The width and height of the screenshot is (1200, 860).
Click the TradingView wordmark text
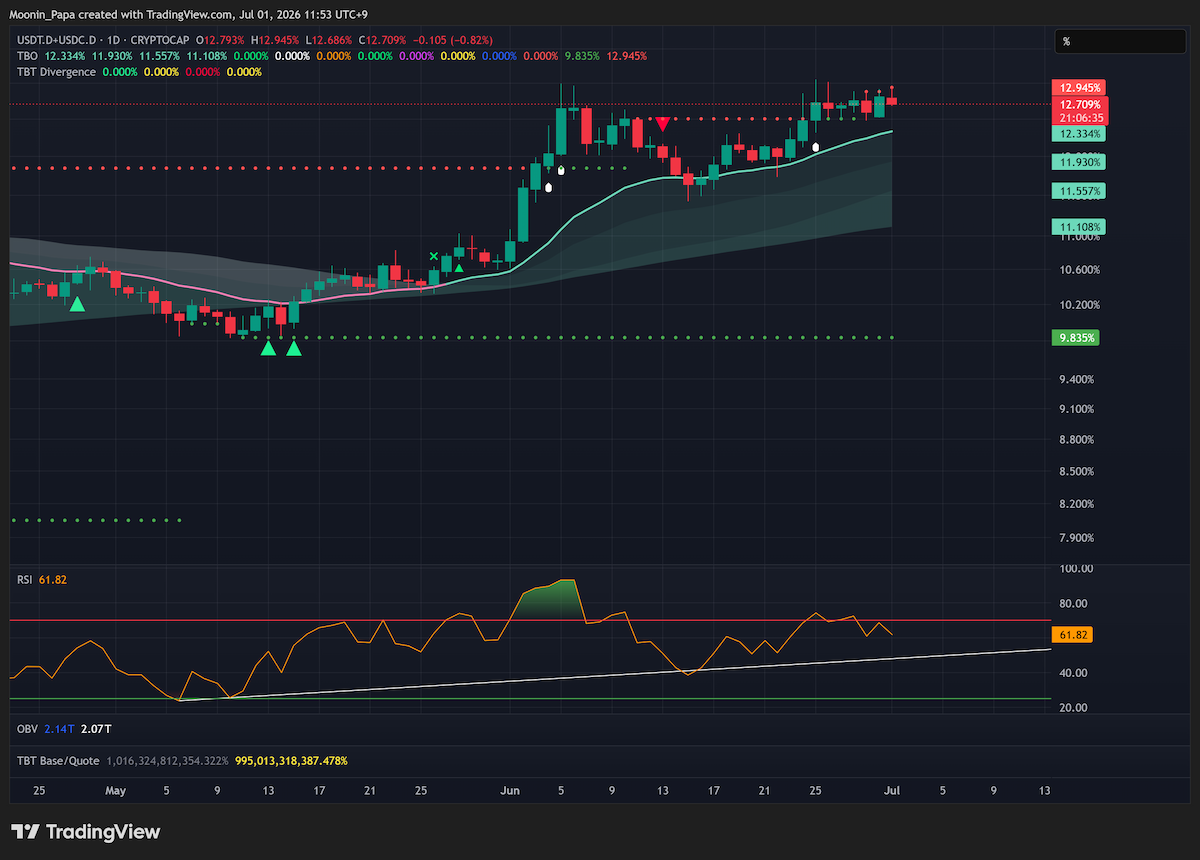(x=103, y=832)
